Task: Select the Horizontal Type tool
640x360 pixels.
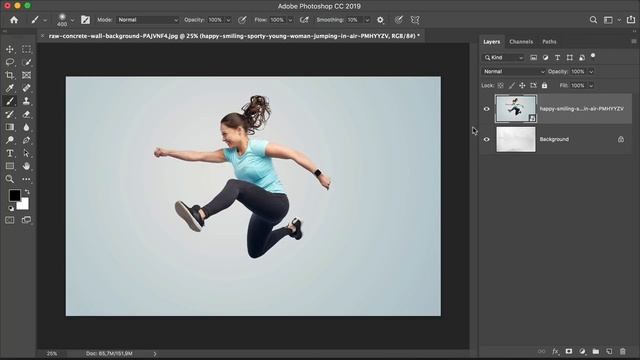Action: tap(10, 153)
